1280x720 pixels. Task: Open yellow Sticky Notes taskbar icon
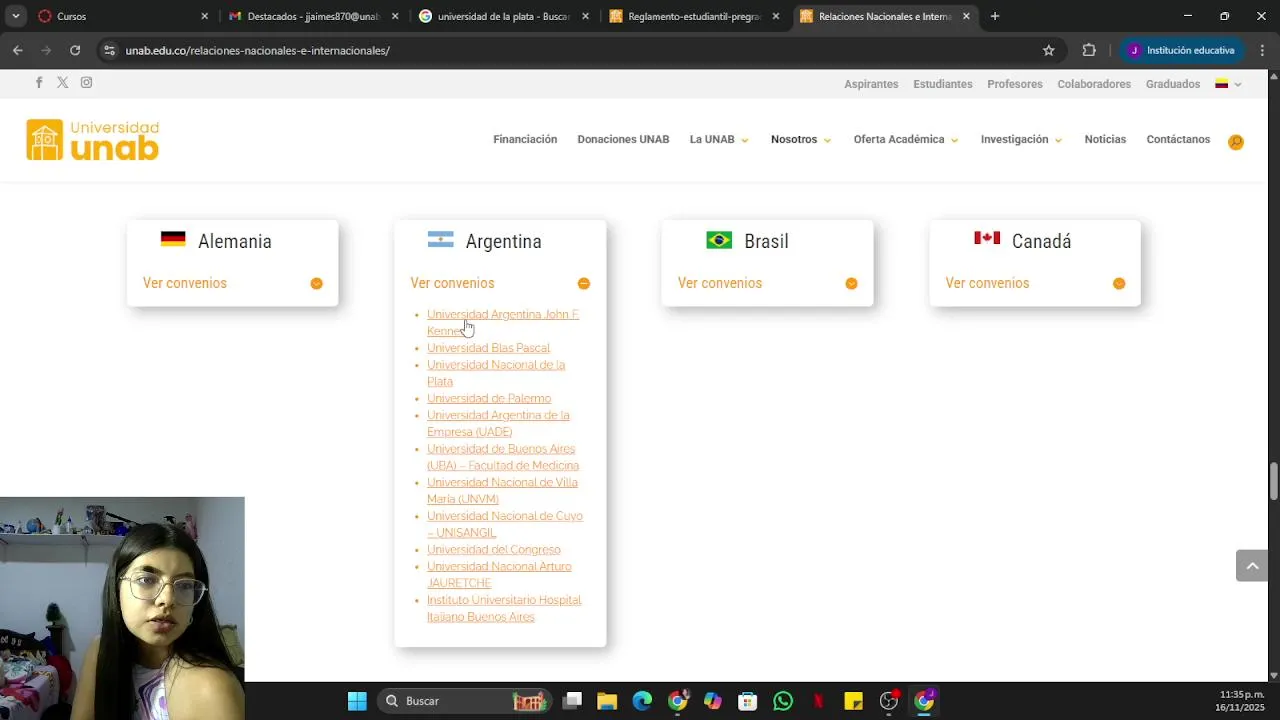click(x=853, y=701)
